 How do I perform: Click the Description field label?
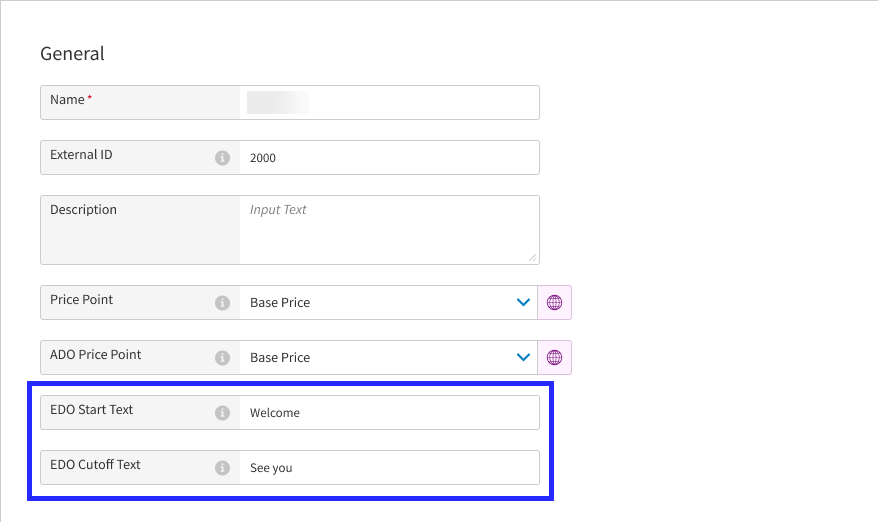click(83, 210)
